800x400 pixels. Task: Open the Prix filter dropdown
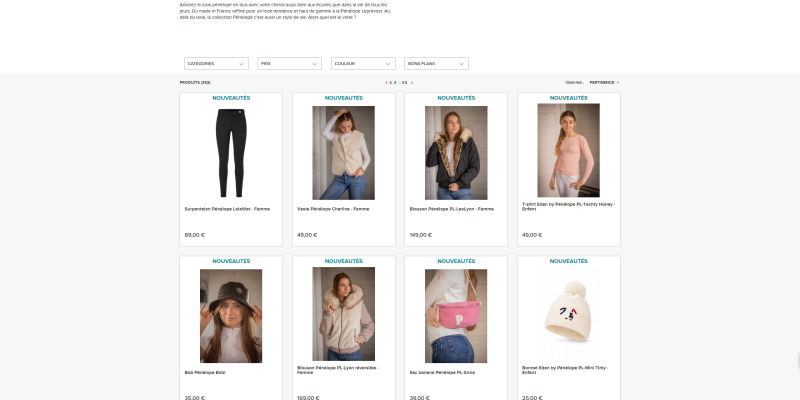click(x=289, y=64)
